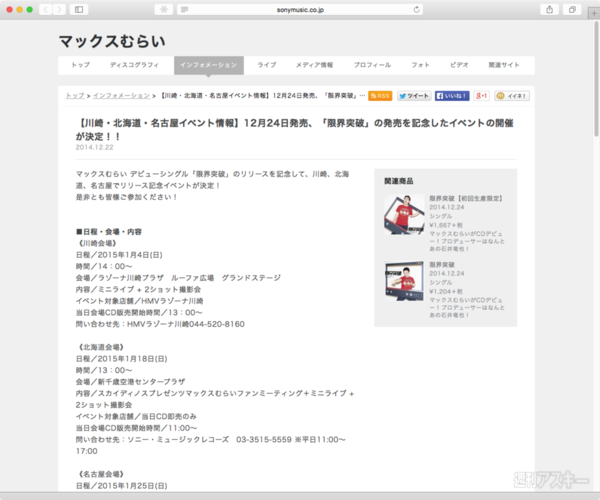Open a new tab with plus button

point(594,13)
